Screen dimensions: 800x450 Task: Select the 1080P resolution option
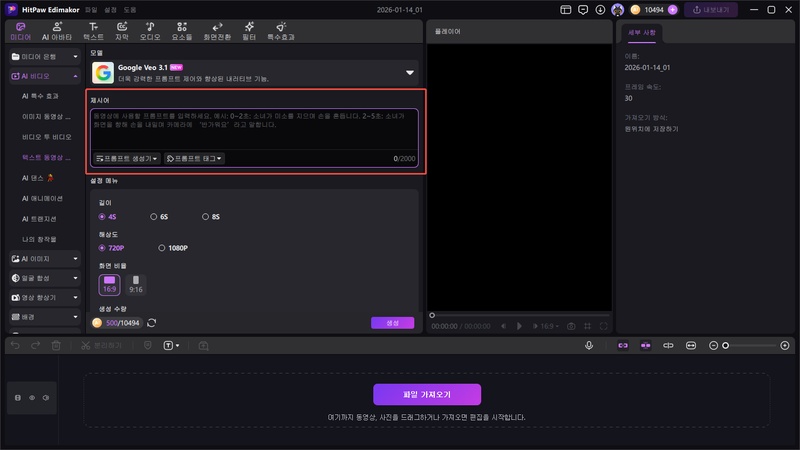(x=172, y=248)
